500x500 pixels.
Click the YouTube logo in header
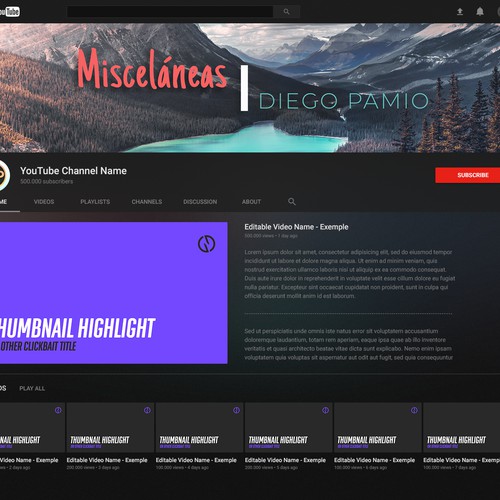pos(10,12)
